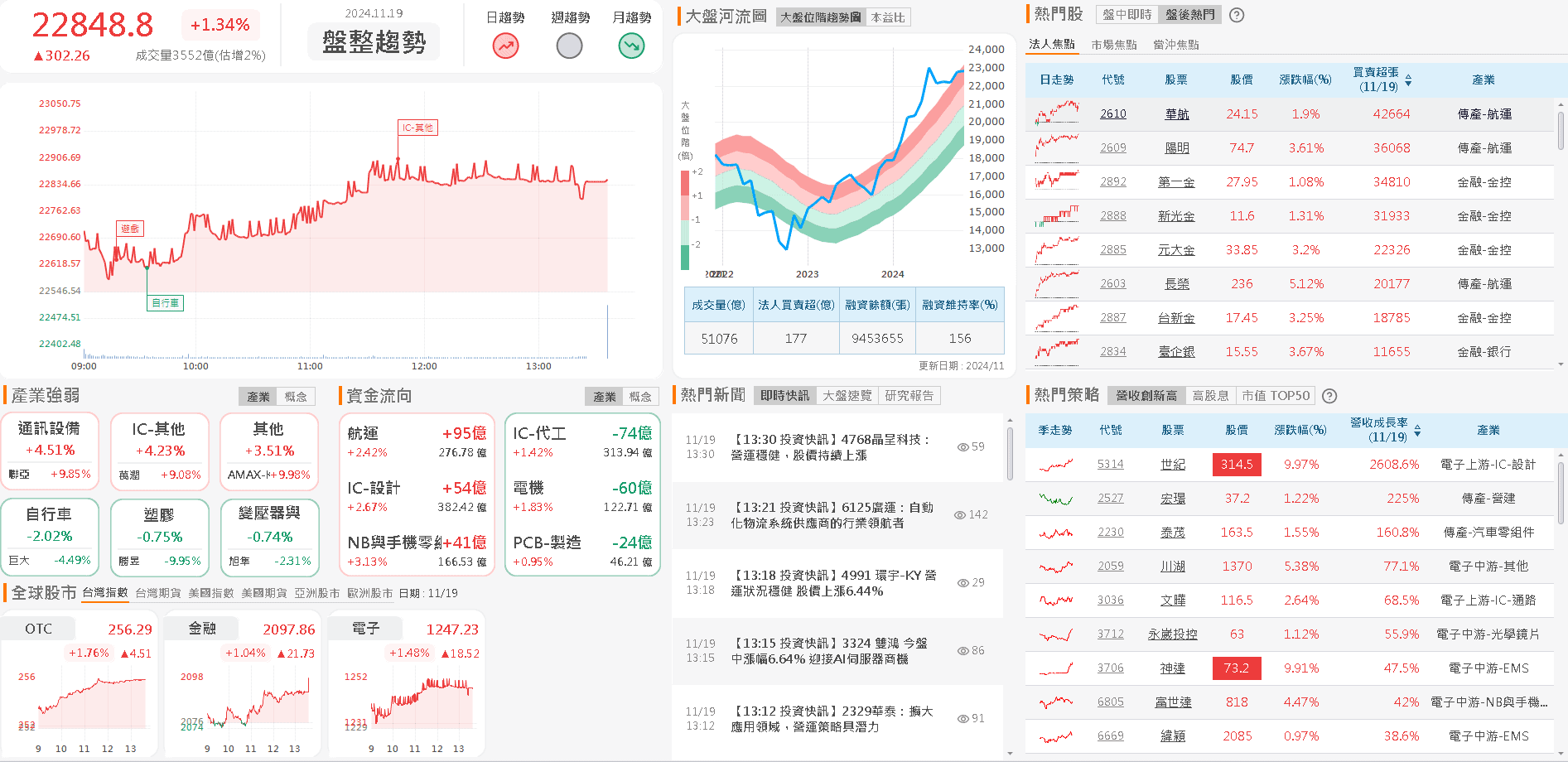The width and height of the screenshot is (1568, 762).
Task: Sort by 營收成長率 column arrows
Action: pyautogui.click(x=1417, y=431)
